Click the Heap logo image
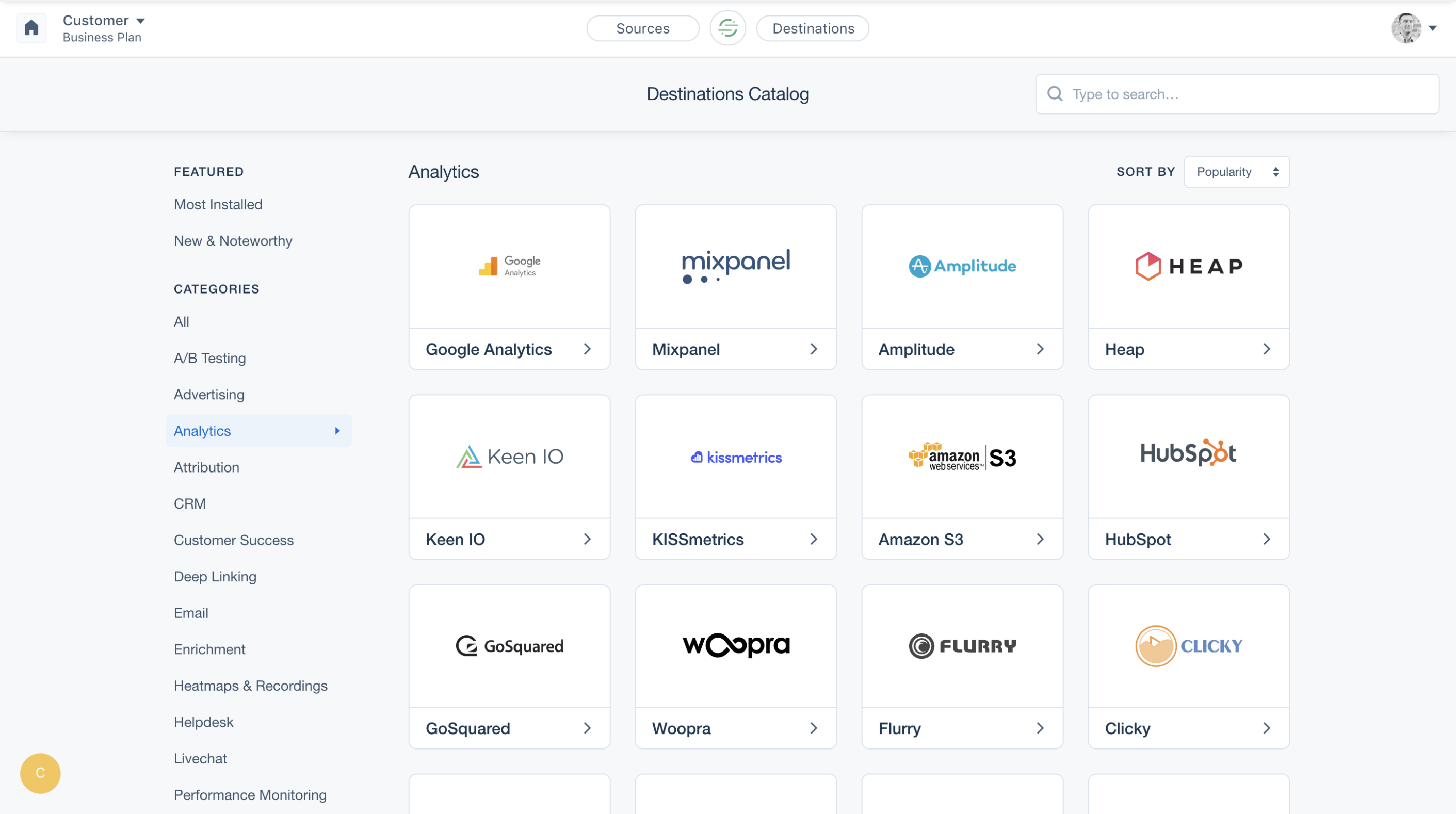 tap(1188, 266)
